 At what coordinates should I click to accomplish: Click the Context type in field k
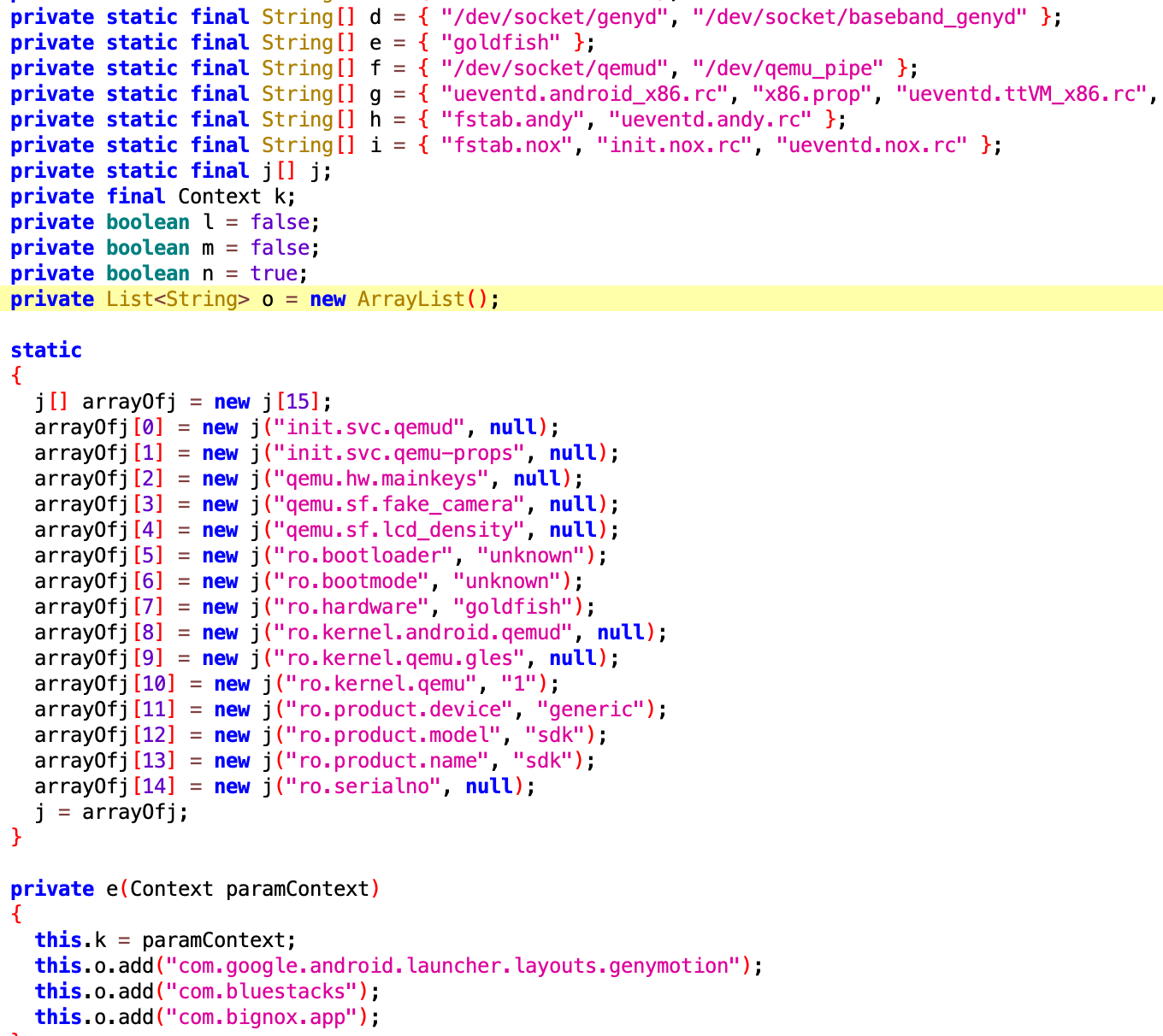point(220,197)
